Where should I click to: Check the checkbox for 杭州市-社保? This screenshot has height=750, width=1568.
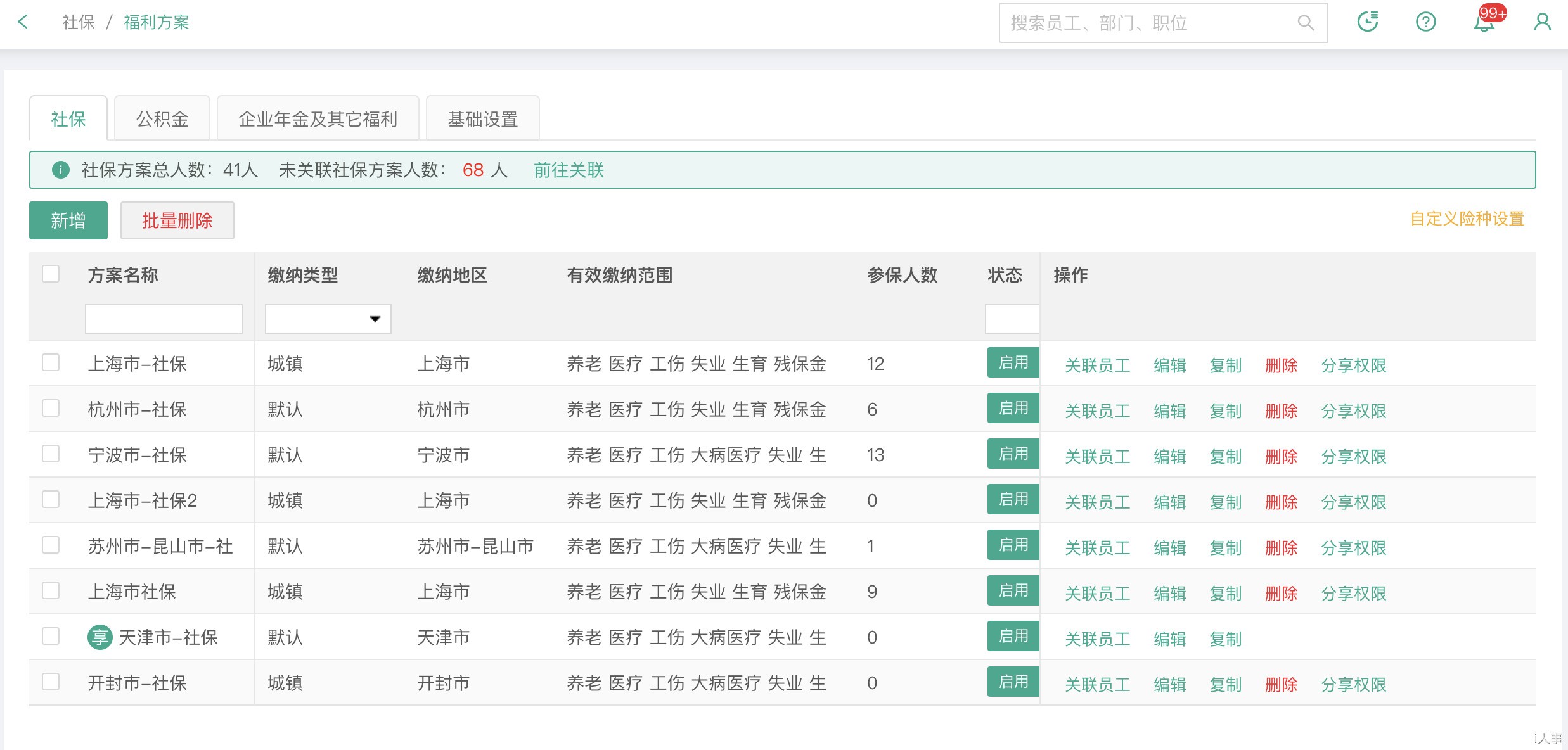coord(51,409)
